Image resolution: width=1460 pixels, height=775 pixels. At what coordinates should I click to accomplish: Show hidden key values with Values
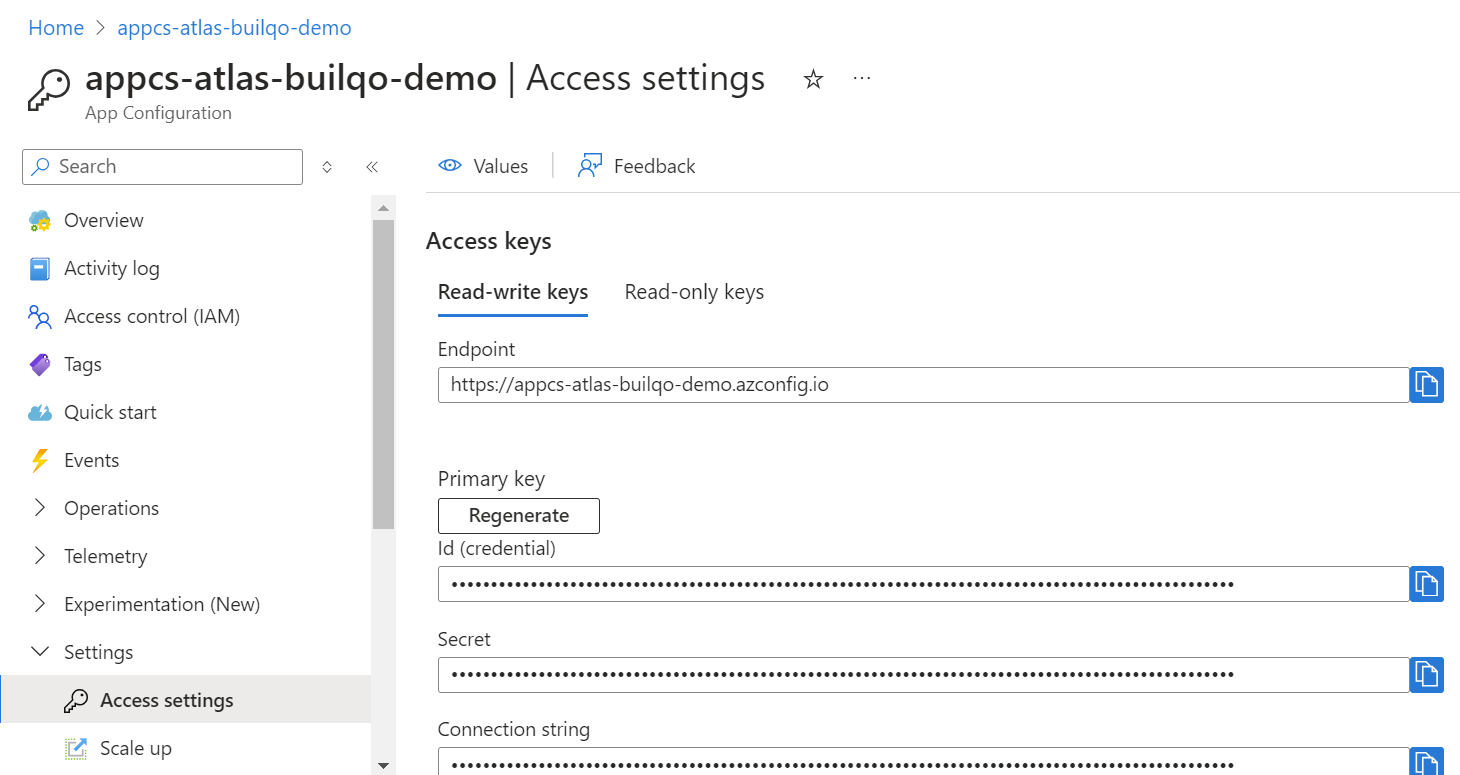484,166
